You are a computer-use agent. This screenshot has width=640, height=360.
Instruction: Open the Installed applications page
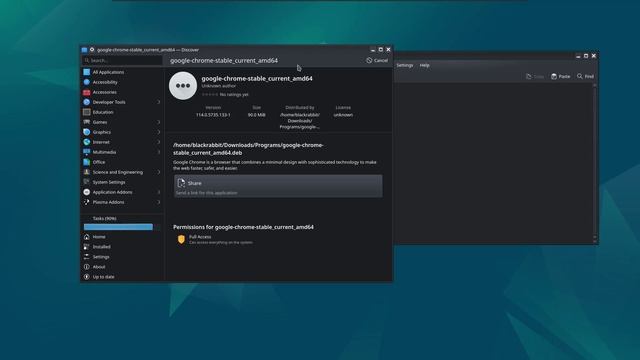click(122, 247)
